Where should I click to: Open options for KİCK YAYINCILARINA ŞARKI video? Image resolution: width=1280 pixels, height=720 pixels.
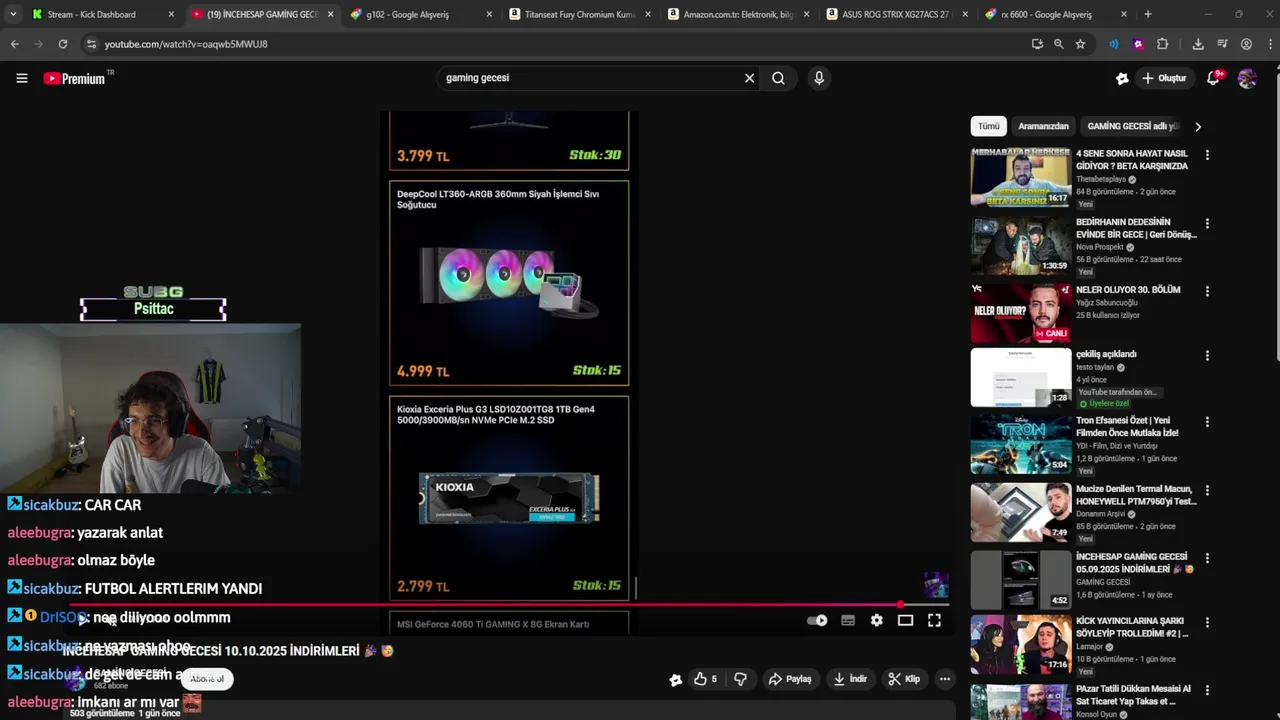tap(1207, 622)
